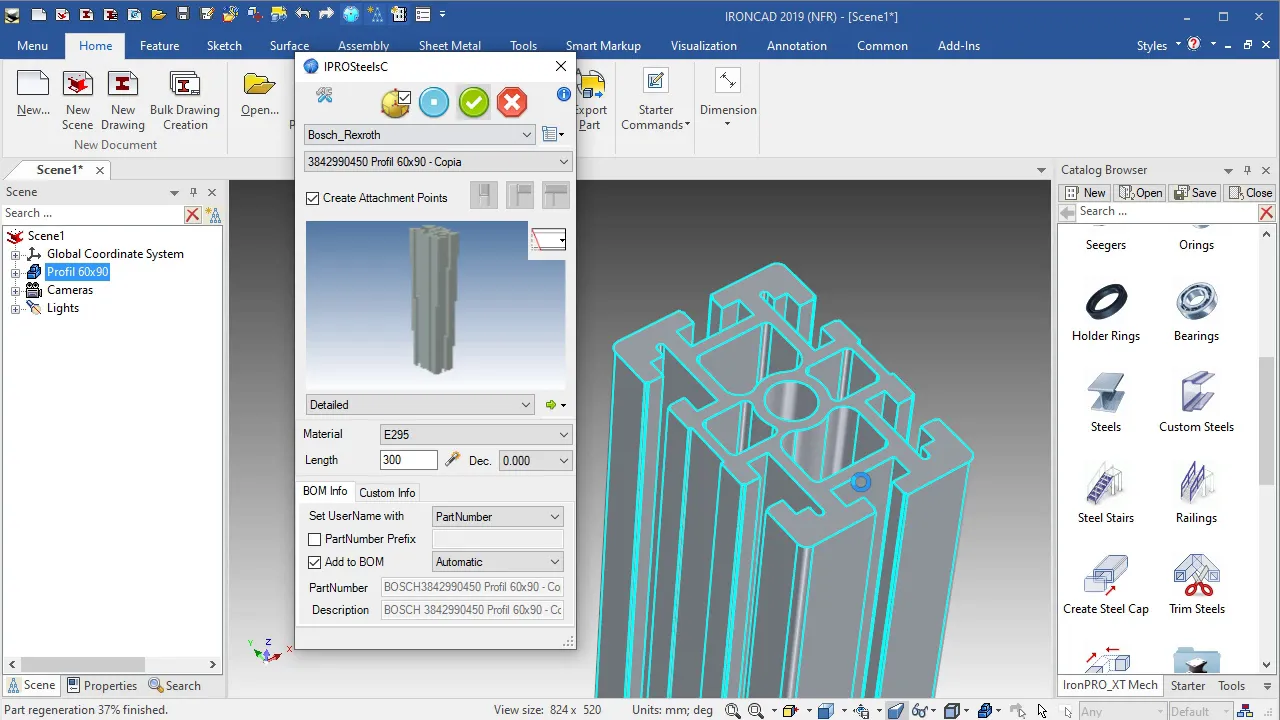This screenshot has height=720, width=1280.
Task: Open Bulk Drawing Creation tool
Action: click(185, 101)
